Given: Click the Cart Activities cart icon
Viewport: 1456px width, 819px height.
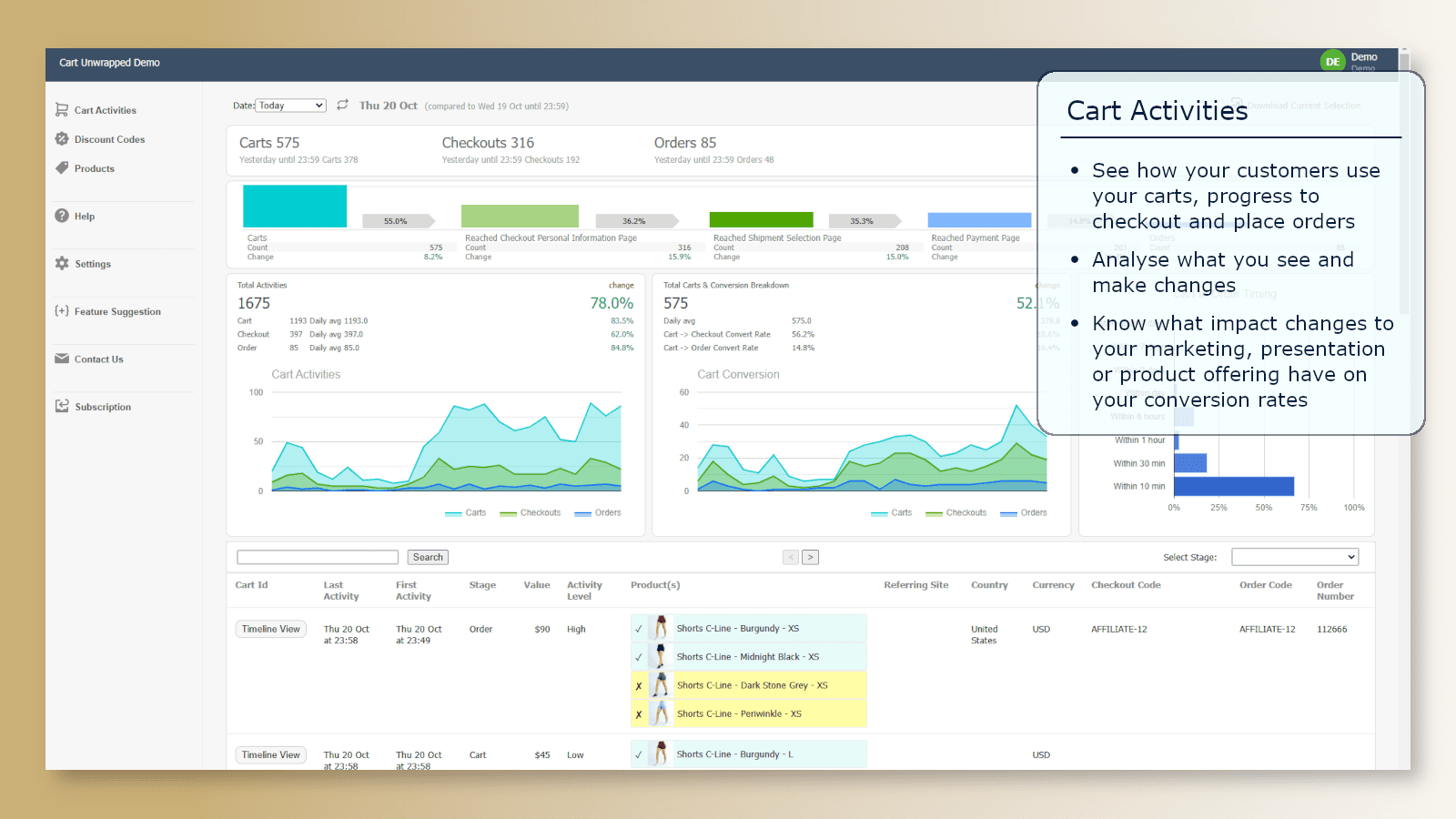Looking at the screenshot, I should tap(62, 110).
